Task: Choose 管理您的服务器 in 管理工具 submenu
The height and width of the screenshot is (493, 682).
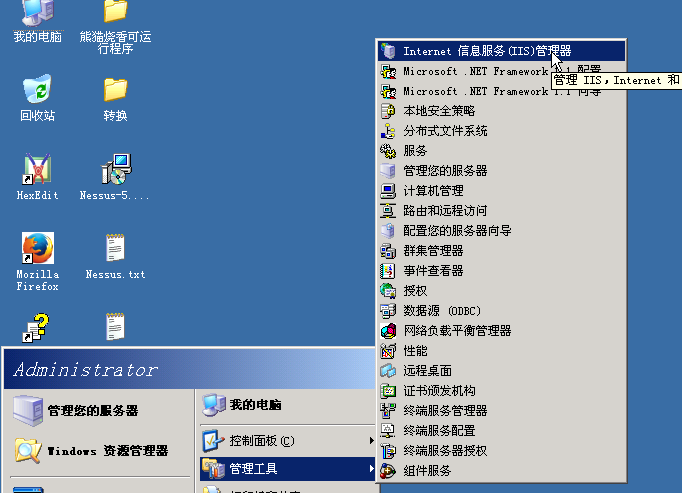Action: coord(501,171)
